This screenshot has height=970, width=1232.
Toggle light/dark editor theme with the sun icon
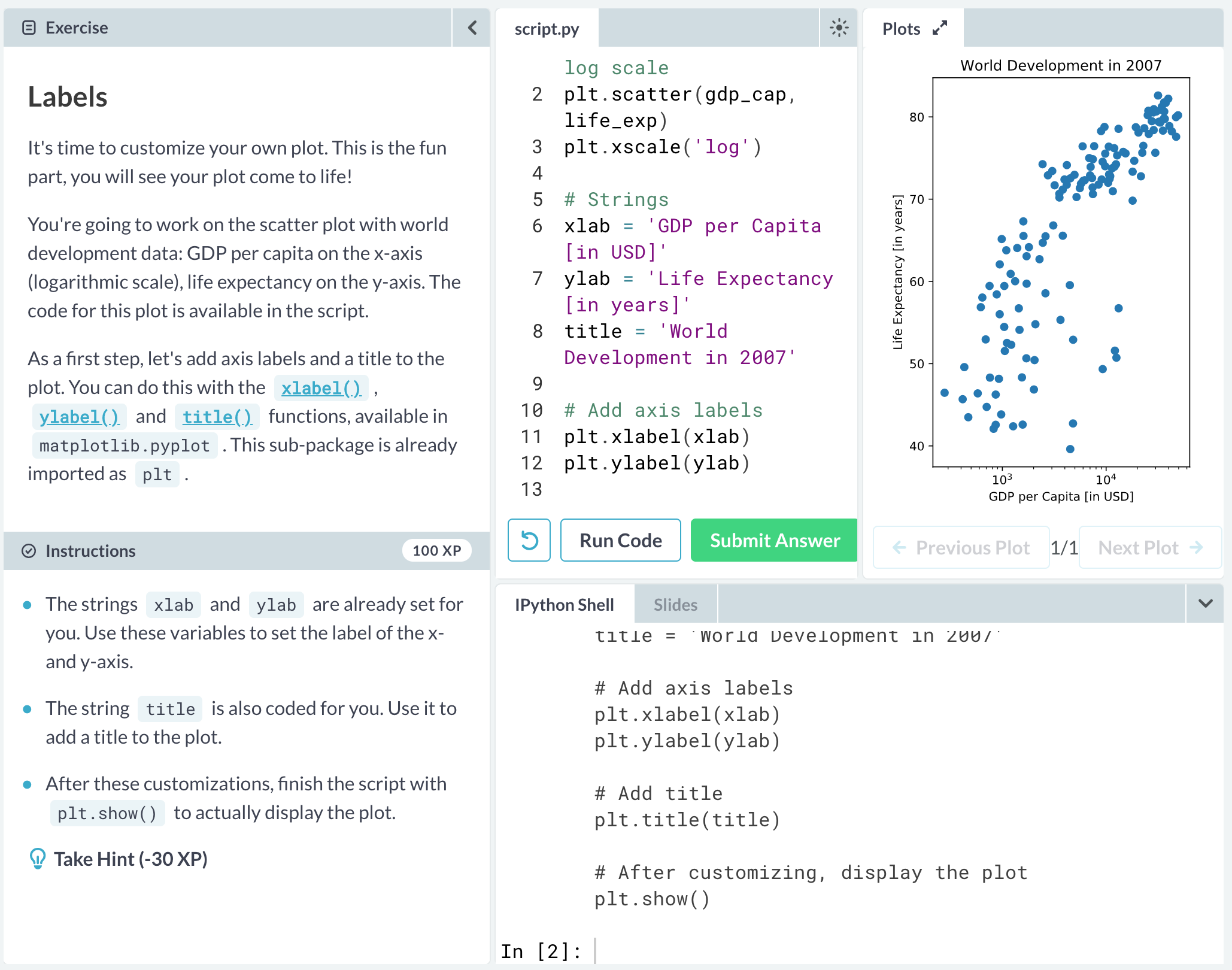click(x=839, y=28)
